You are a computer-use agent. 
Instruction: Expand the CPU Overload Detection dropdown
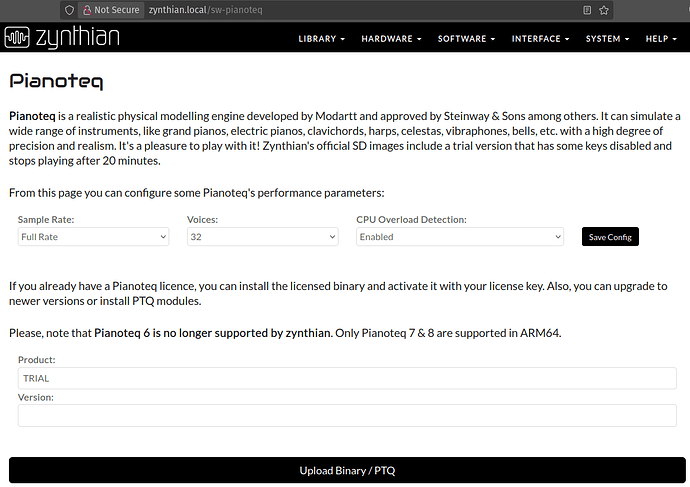pos(460,237)
